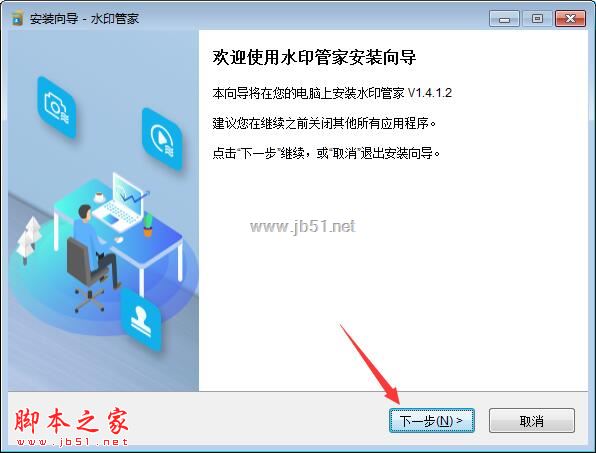Click the potted plant on the desk

[x=148, y=225]
